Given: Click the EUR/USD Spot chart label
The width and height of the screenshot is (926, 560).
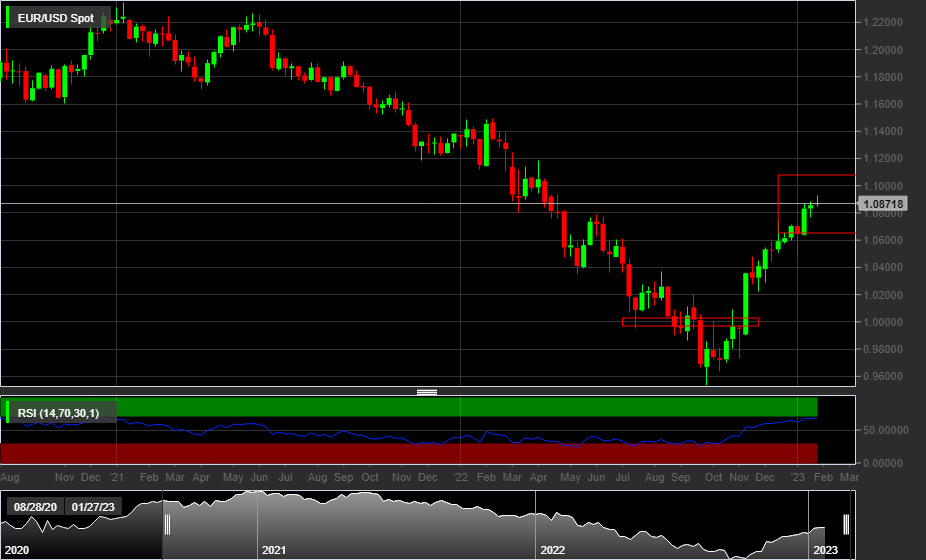Looking at the screenshot, I should point(56,18).
